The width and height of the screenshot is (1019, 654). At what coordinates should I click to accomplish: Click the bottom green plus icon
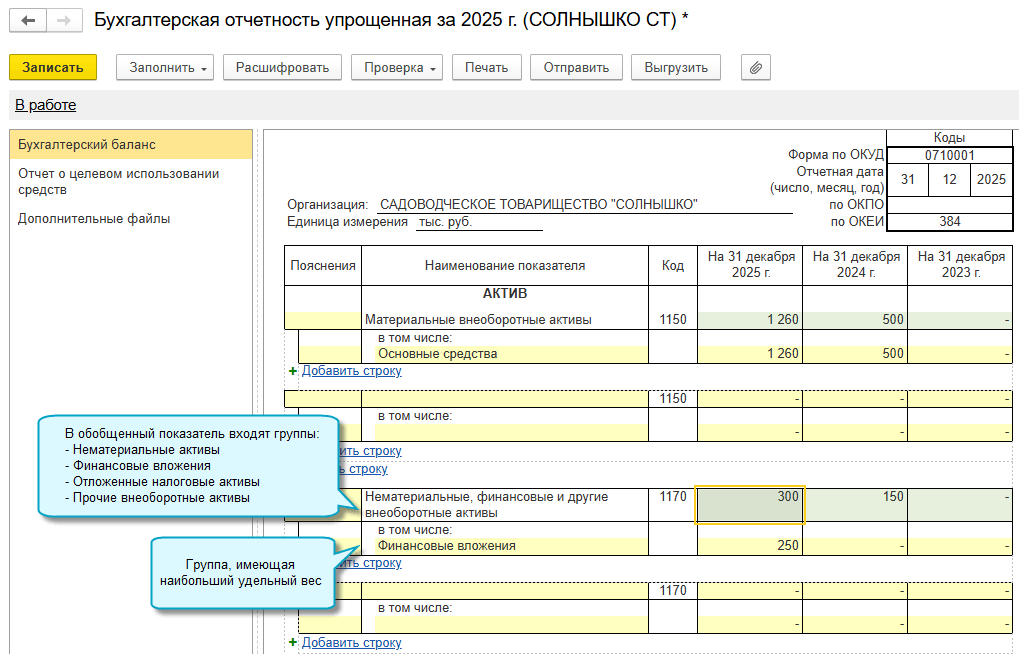292,642
